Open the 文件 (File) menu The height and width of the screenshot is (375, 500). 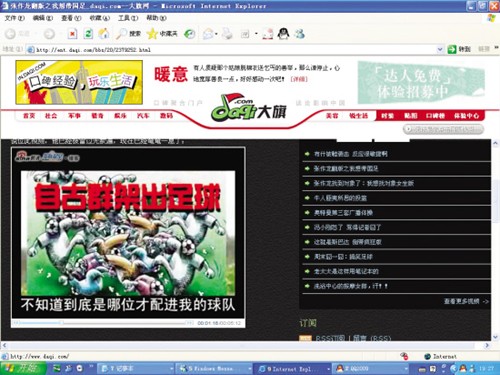click(x=14, y=18)
